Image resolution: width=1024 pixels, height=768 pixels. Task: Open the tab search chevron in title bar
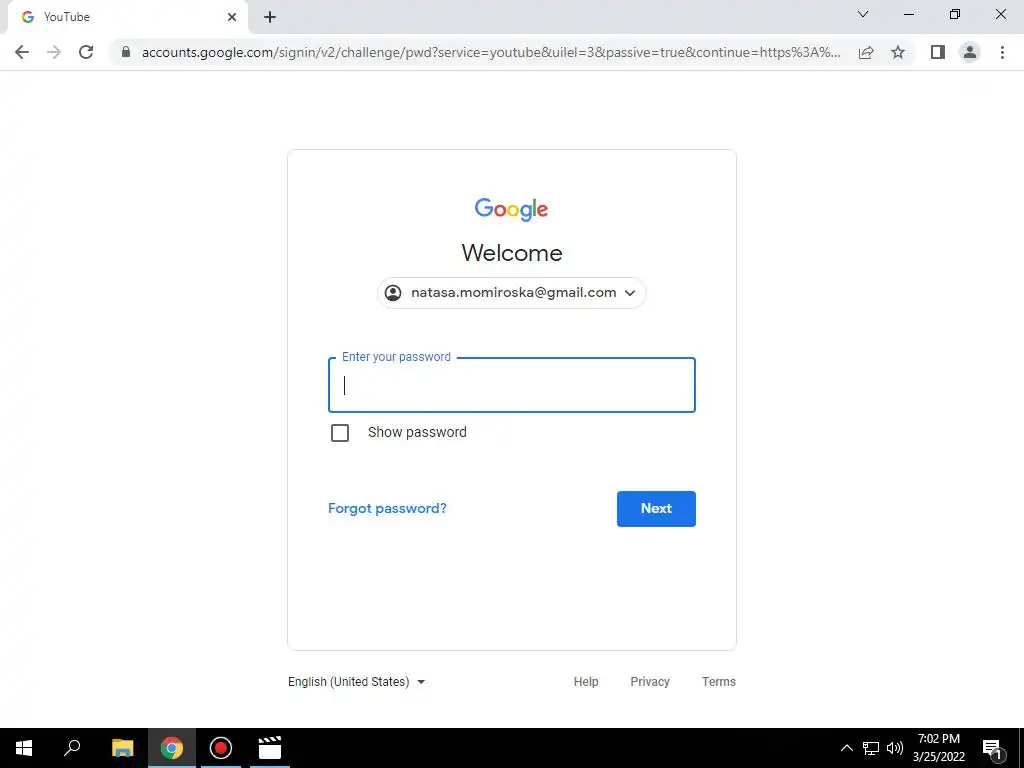point(863,14)
